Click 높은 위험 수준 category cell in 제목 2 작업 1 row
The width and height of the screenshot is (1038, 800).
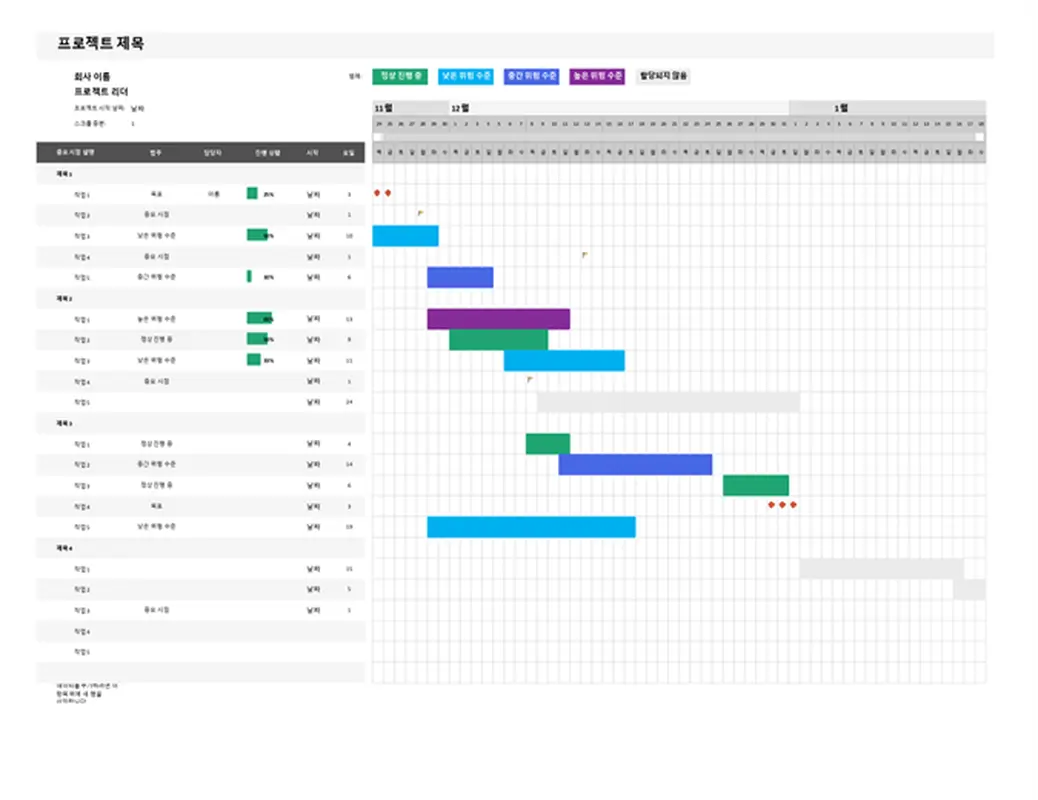tap(156, 319)
